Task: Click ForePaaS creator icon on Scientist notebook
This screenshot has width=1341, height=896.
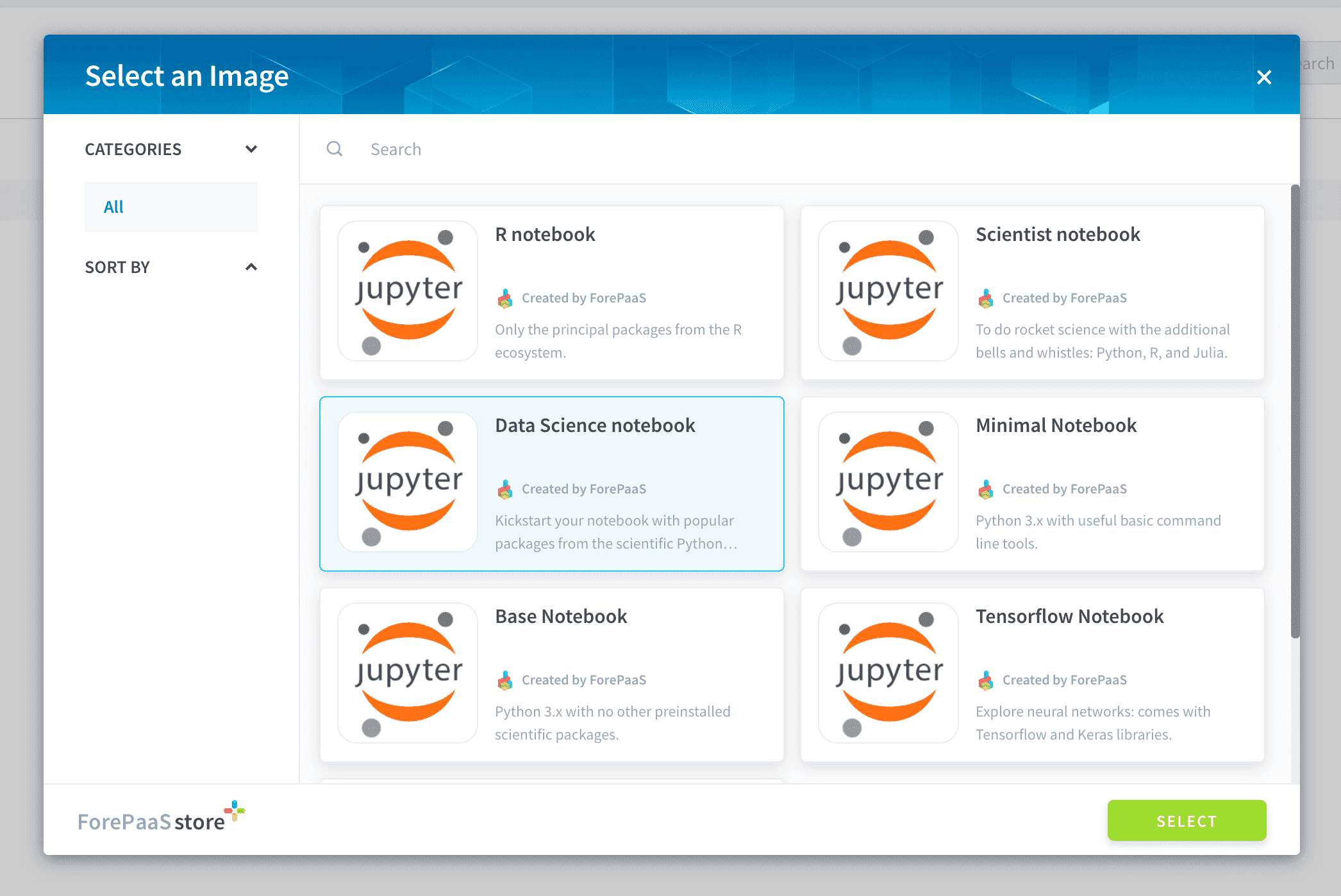Action: 986,298
